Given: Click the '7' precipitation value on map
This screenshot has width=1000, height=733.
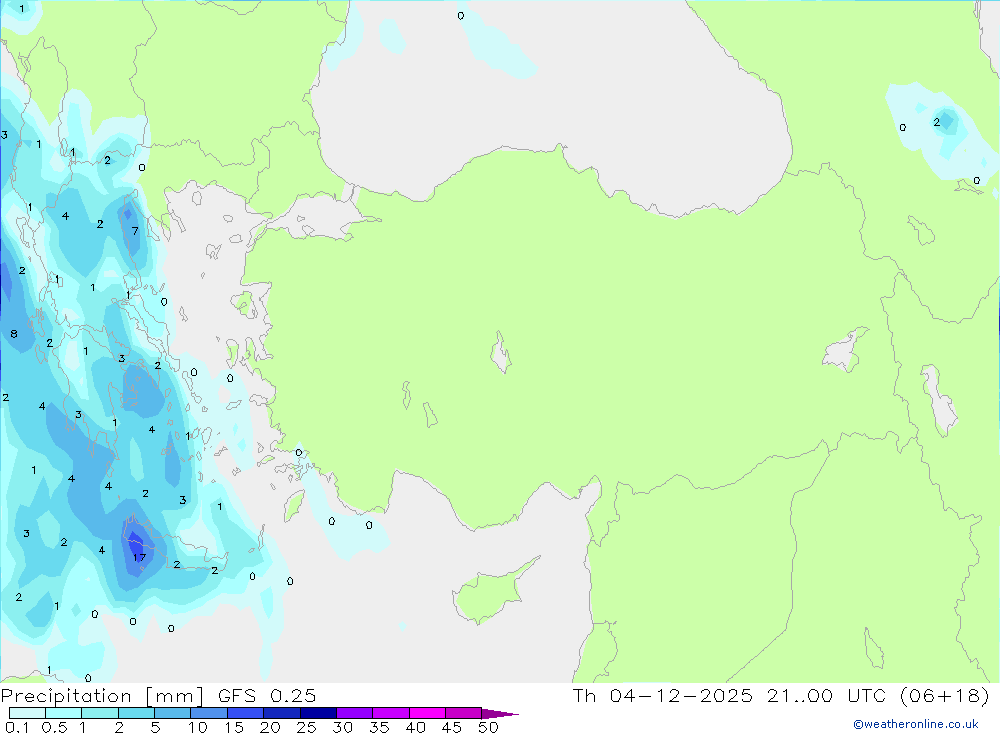Looking at the screenshot, I should click(135, 230).
